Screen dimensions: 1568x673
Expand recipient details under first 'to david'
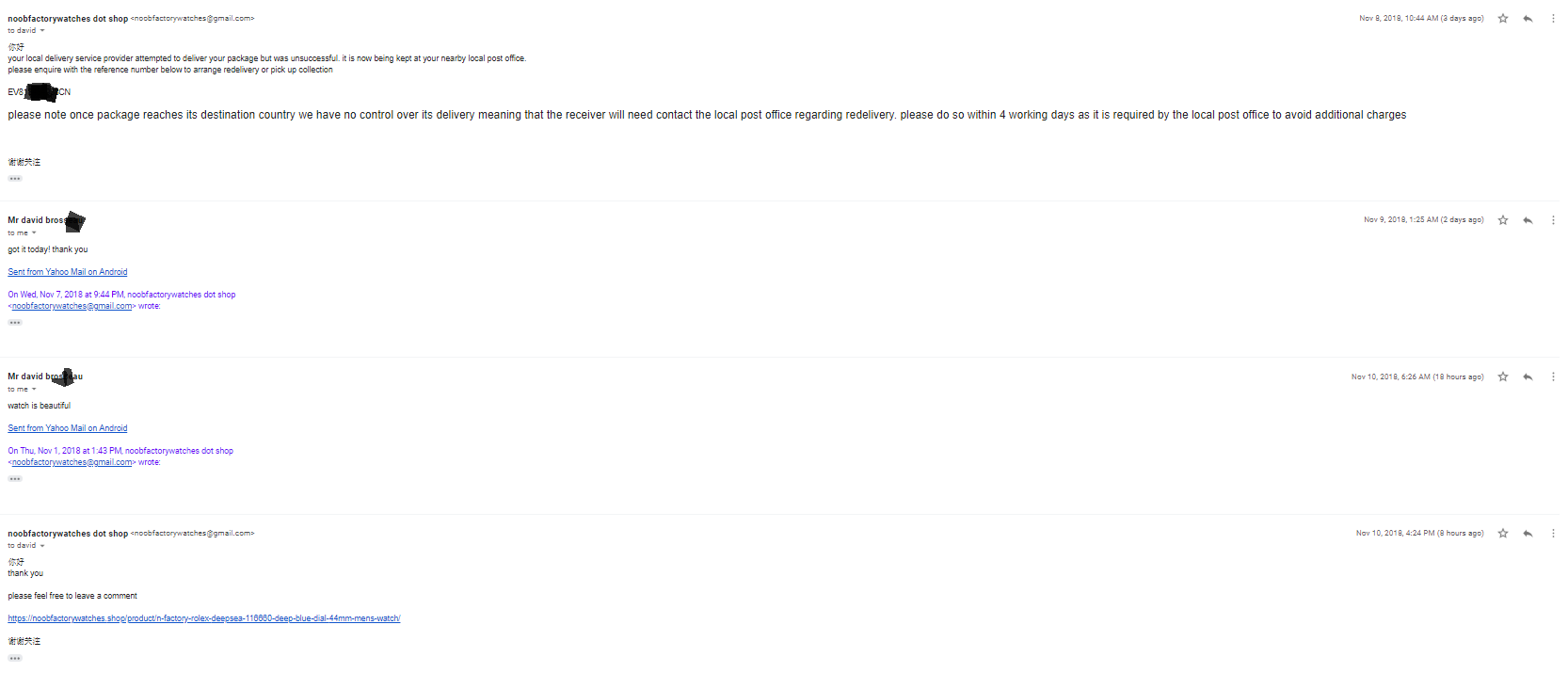click(42, 31)
